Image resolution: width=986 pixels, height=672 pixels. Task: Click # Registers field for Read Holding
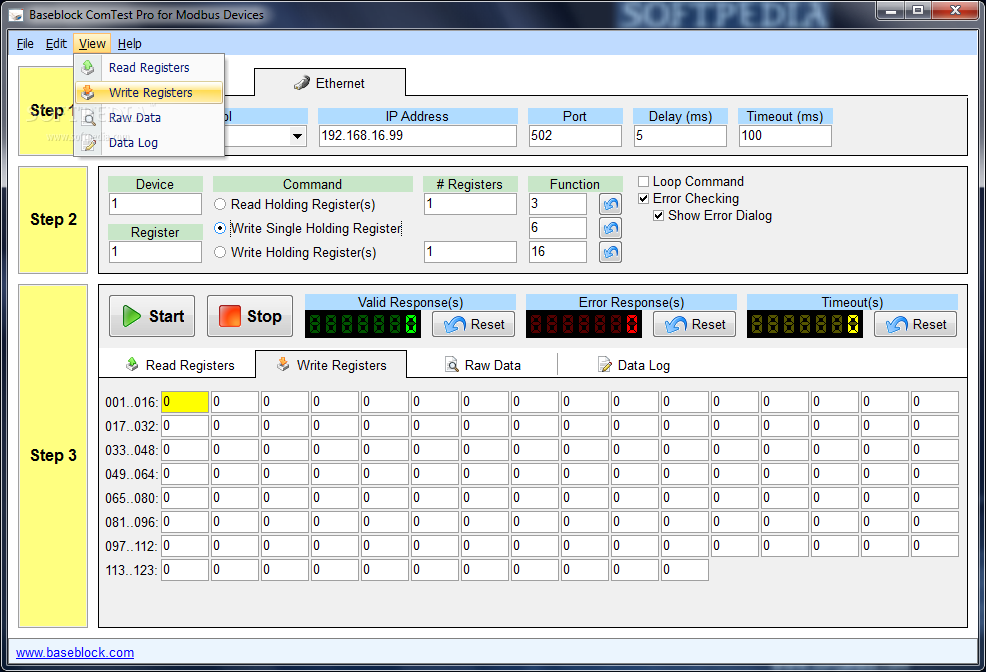[x=470, y=204]
